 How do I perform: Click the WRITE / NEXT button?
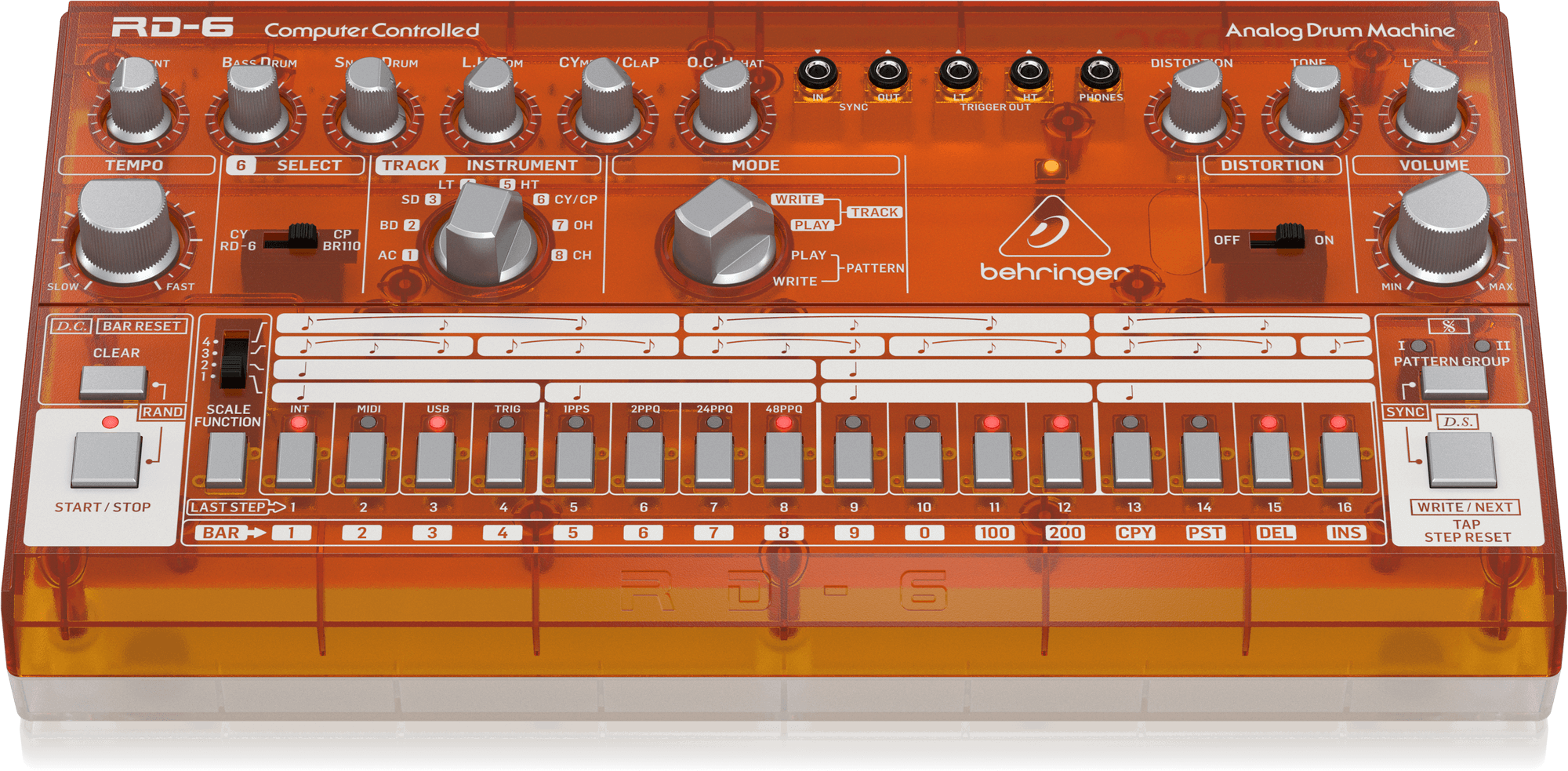pos(1461,460)
